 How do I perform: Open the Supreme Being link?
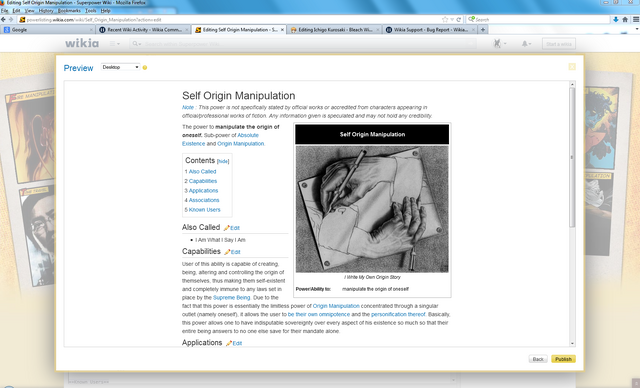point(231,298)
